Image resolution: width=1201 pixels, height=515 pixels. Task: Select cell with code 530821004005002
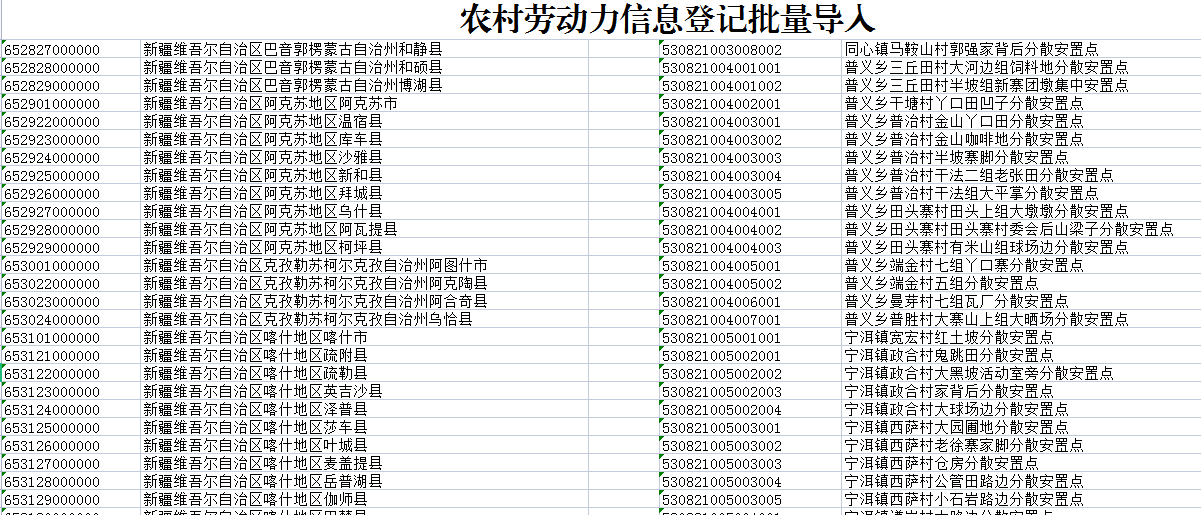(x=750, y=284)
